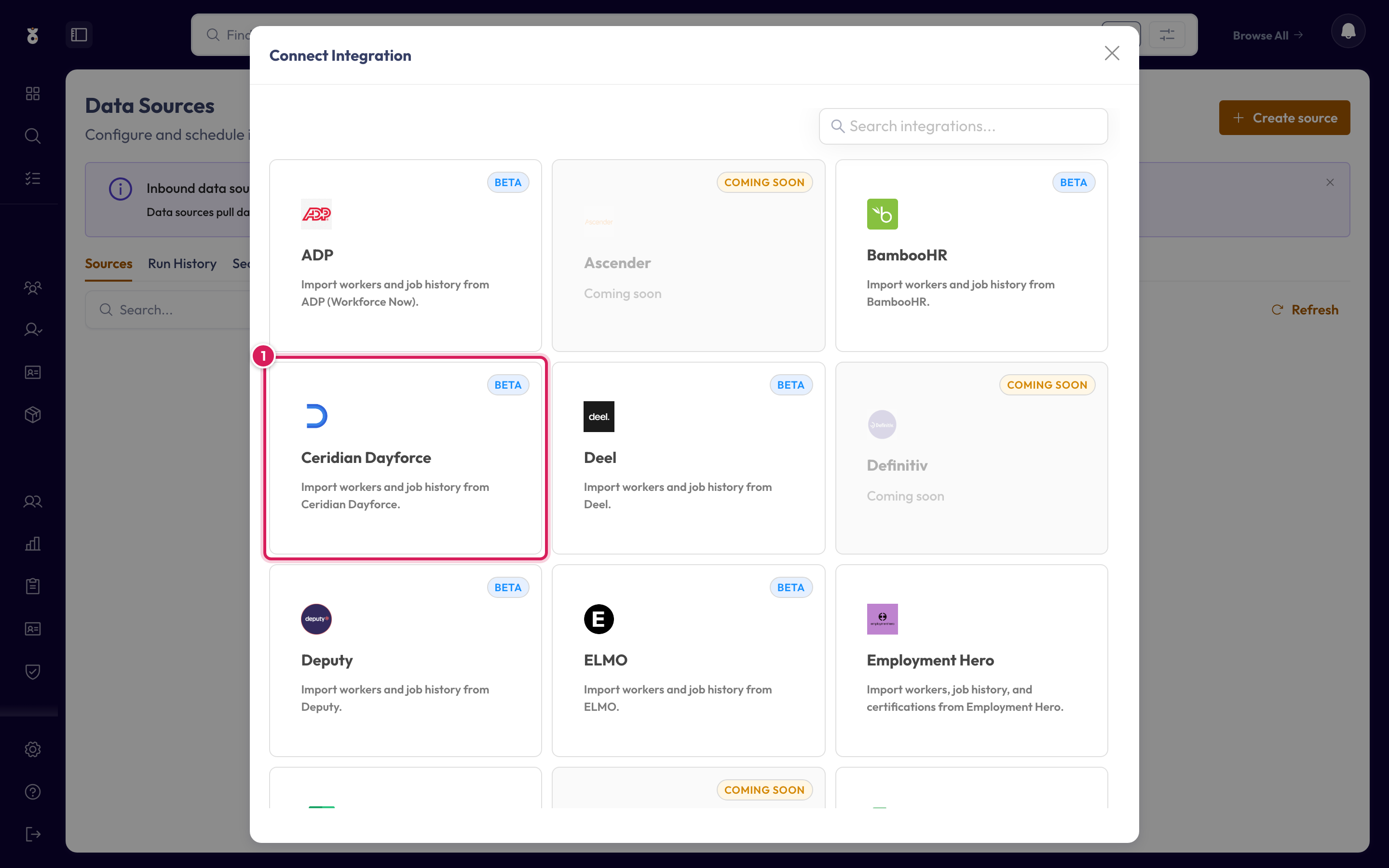Image resolution: width=1389 pixels, height=868 pixels.
Task: Click the Refresh button
Action: pyautogui.click(x=1305, y=310)
